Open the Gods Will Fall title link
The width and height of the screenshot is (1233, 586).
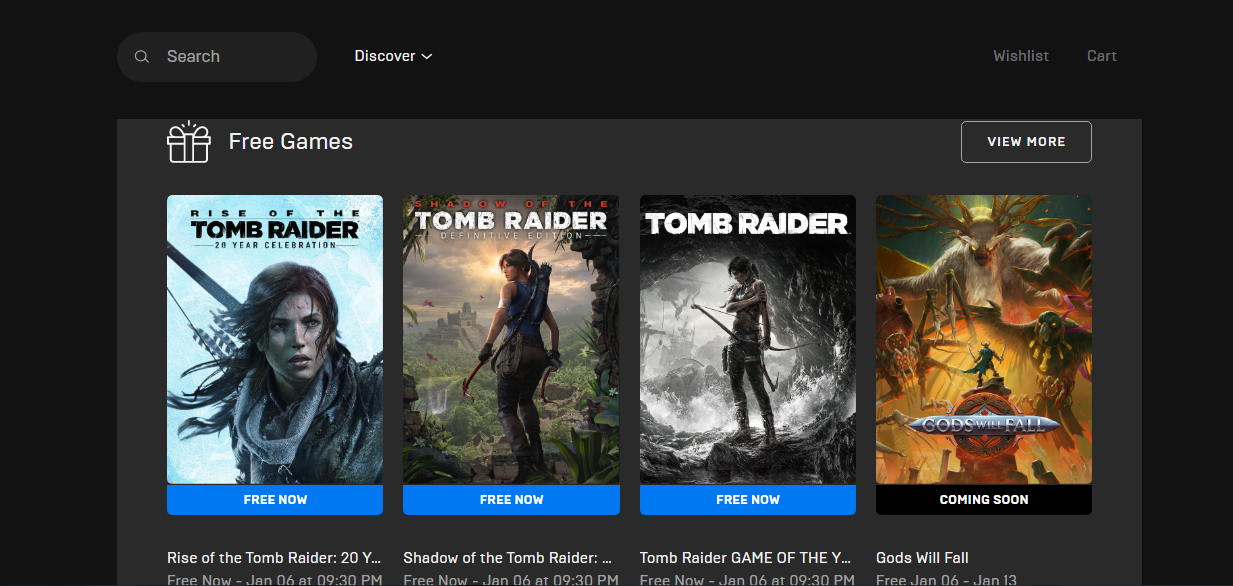tap(922, 558)
